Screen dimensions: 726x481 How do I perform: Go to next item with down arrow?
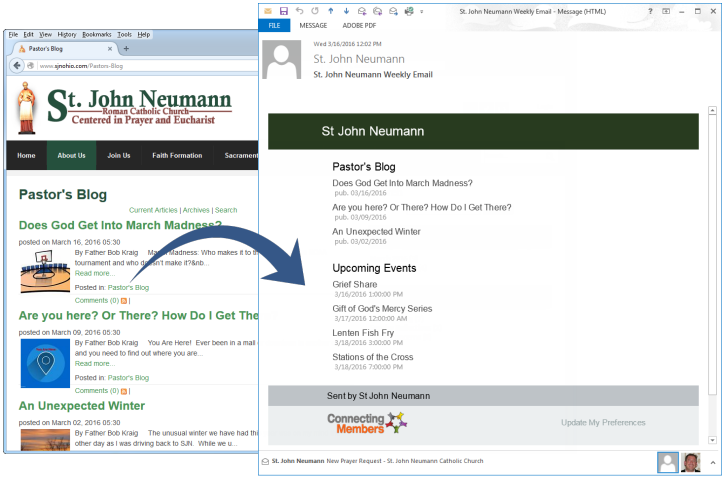(x=346, y=11)
